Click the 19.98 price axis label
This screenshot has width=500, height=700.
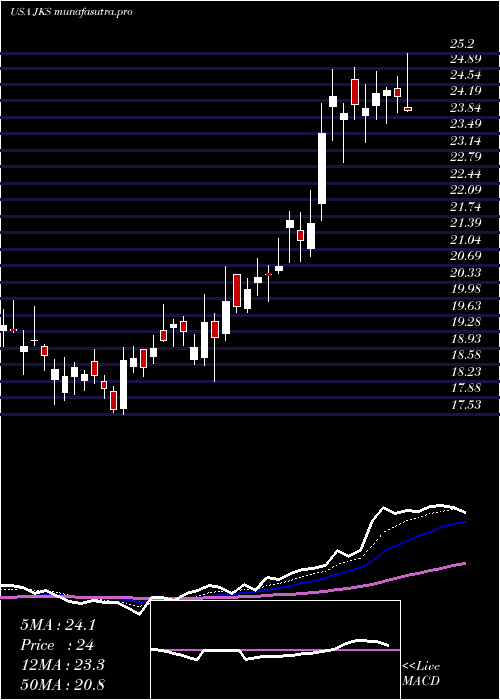coord(465,289)
